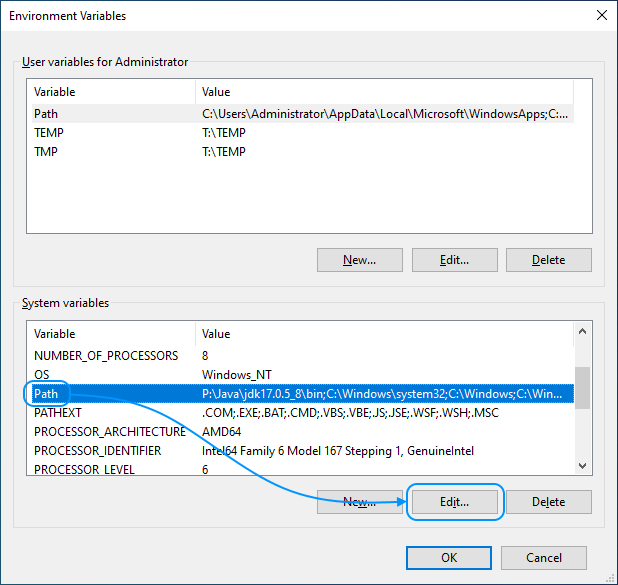Screen dimensions: 618x585
Task: Click value 8 of NUMBER_OF_PROCESSORS
Action: [205, 356]
